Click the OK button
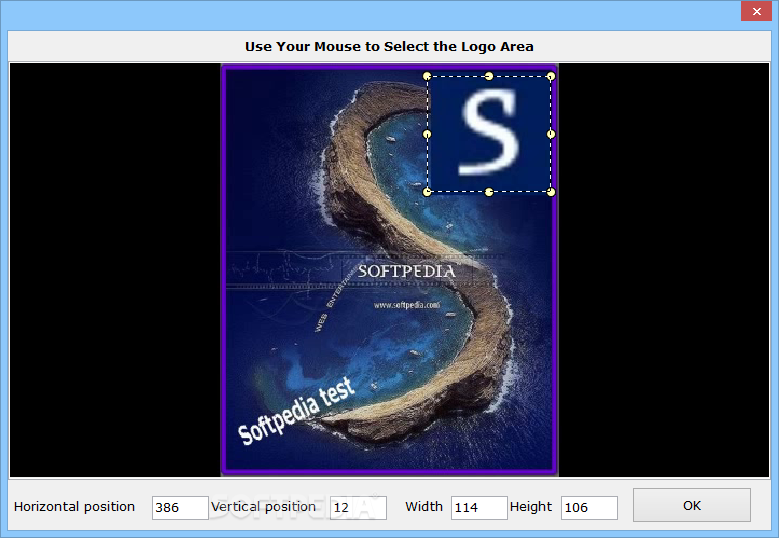Image resolution: width=779 pixels, height=538 pixels. [692, 505]
